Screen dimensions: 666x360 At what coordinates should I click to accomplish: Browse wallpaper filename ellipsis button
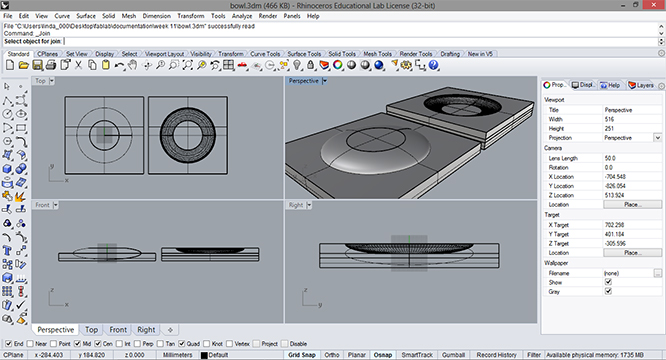pos(658,273)
